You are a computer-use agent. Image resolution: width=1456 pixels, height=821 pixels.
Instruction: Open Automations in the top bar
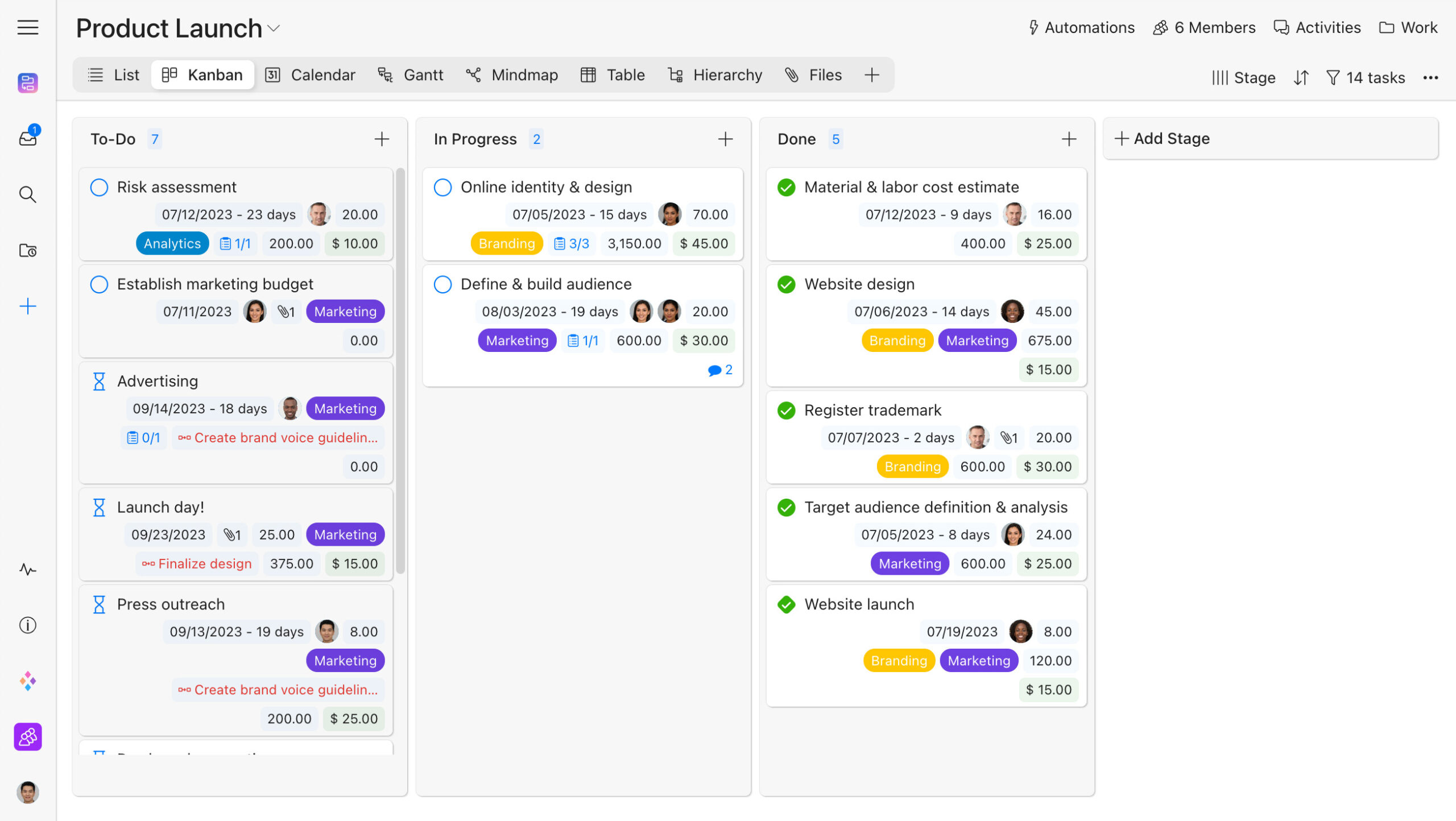(x=1081, y=27)
